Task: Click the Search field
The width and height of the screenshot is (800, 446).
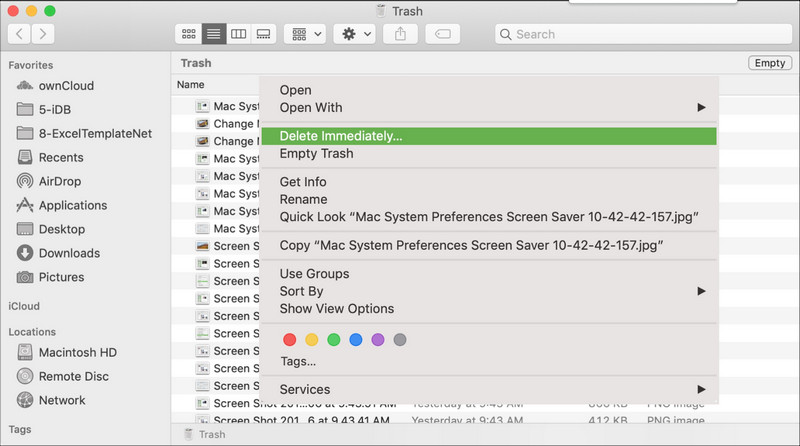Action: [x=643, y=34]
